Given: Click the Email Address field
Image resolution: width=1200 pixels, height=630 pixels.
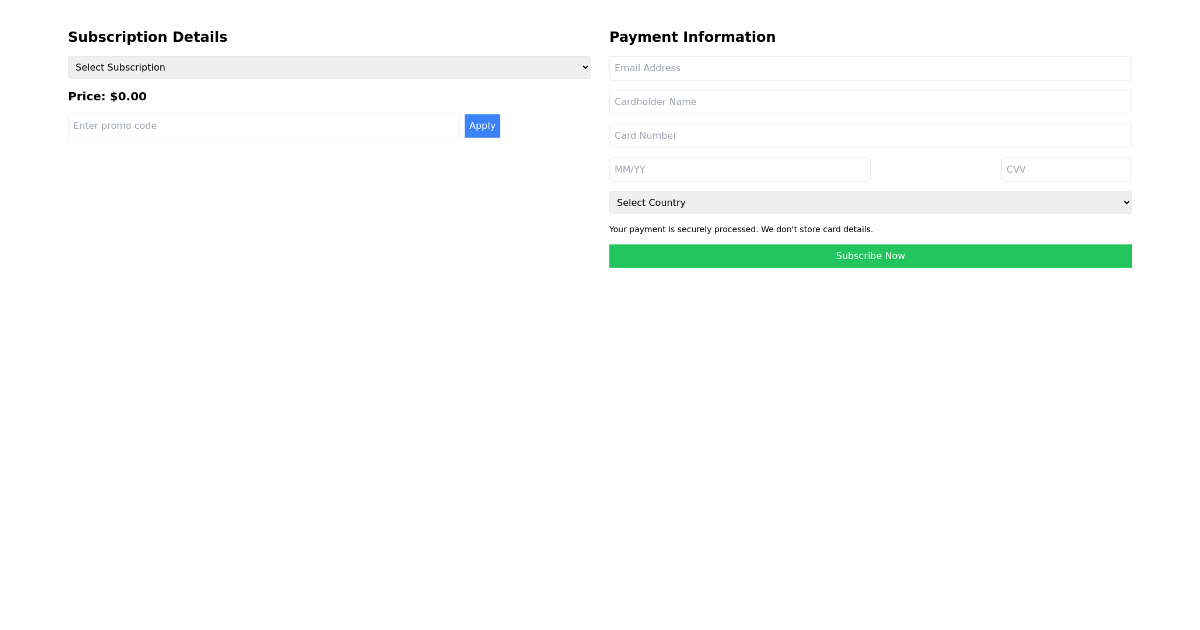Looking at the screenshot, I should [x=870, y=68].
